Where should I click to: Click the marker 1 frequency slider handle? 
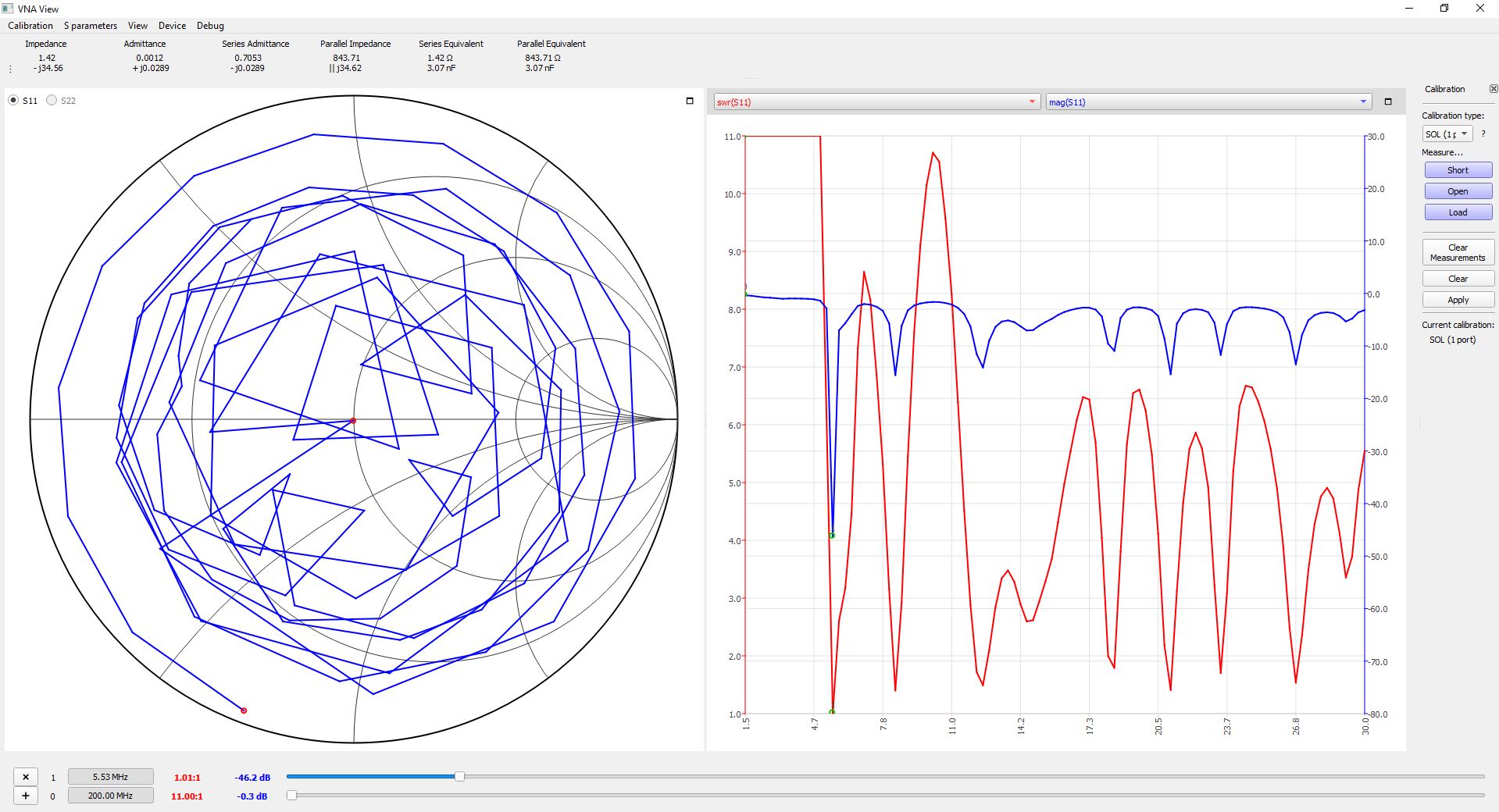(459, 776)
